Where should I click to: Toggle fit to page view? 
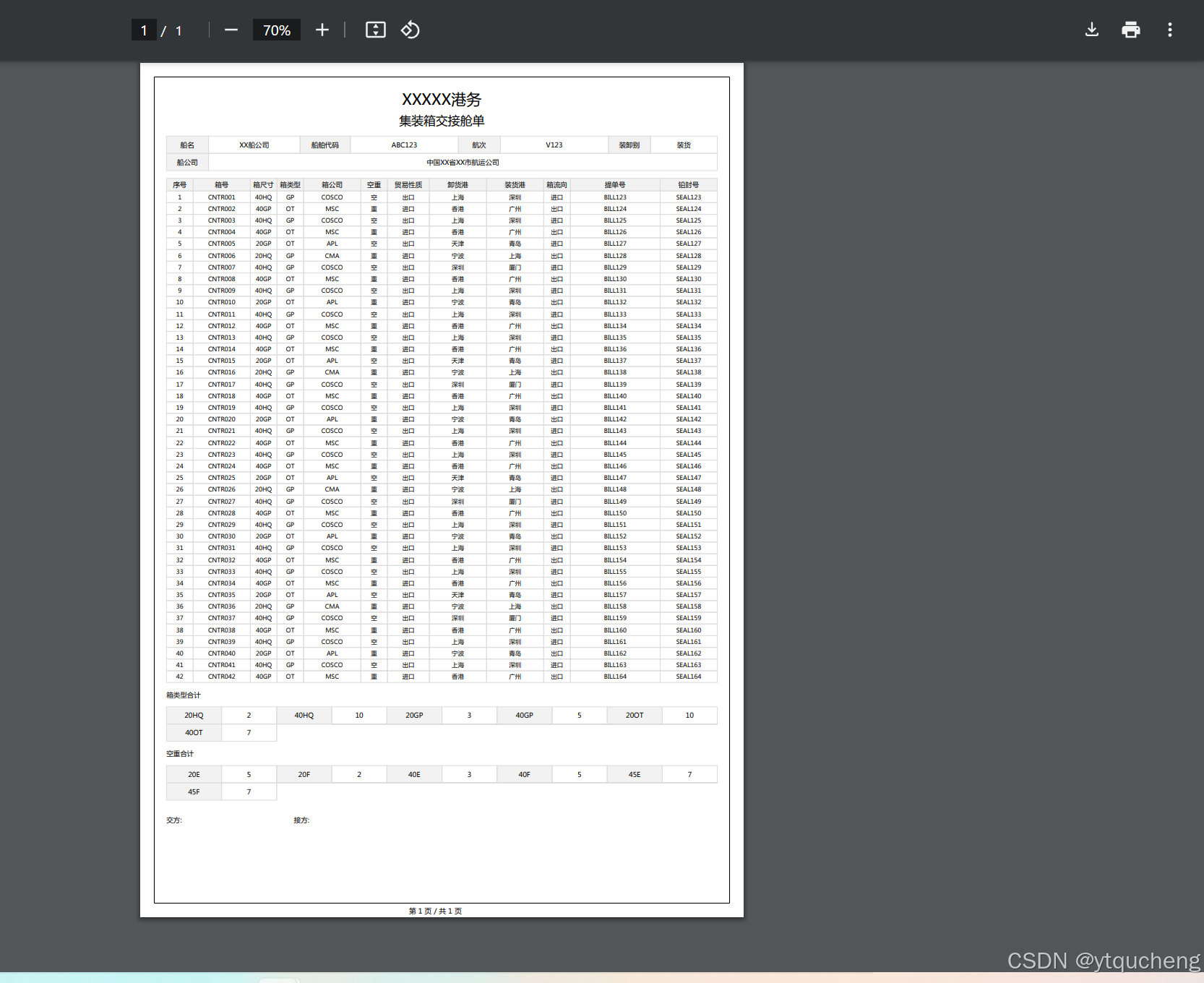click(x=376, y=30)
